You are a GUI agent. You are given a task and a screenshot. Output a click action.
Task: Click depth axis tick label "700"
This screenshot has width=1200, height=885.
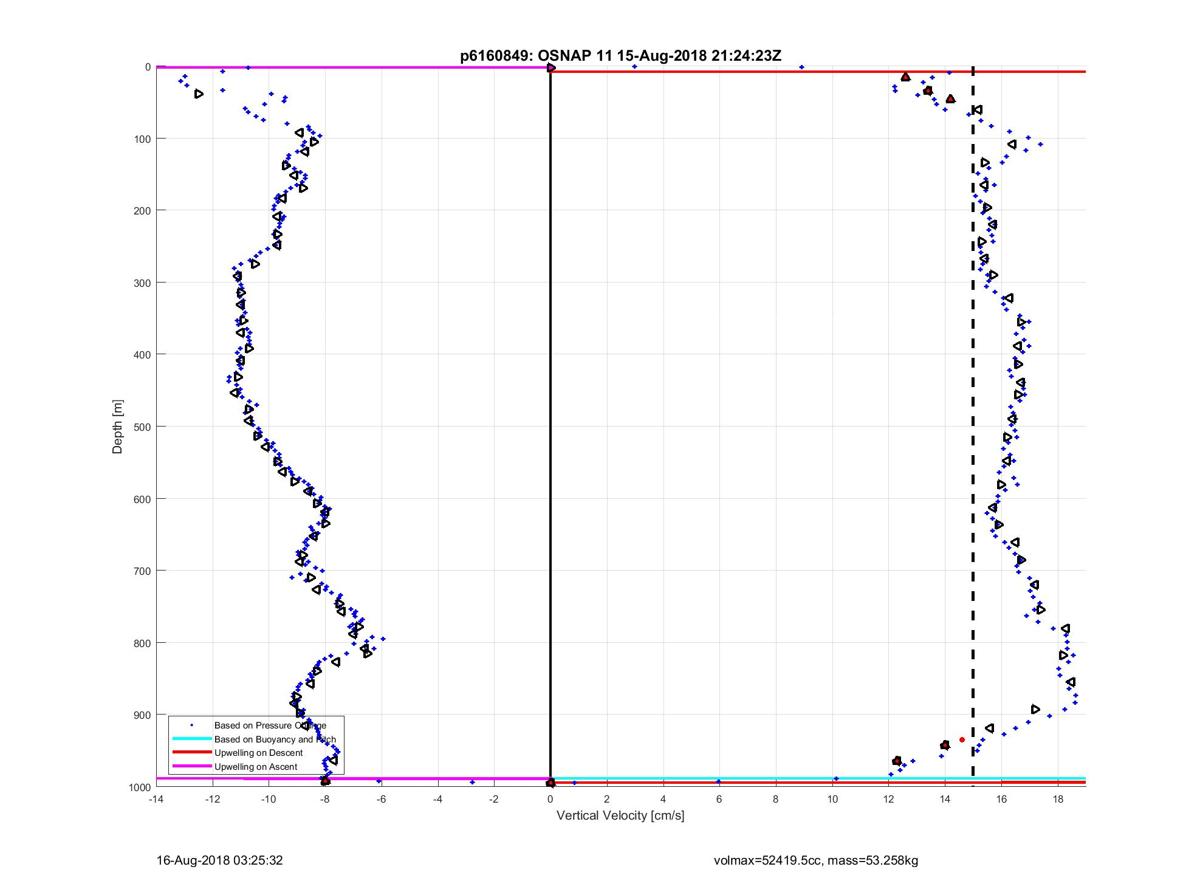tap(141, 571)
